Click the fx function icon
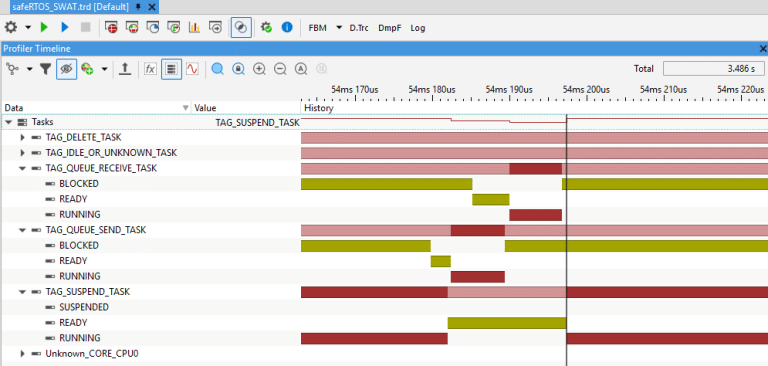This screenshot has width=768, height=366. (150, 69)
